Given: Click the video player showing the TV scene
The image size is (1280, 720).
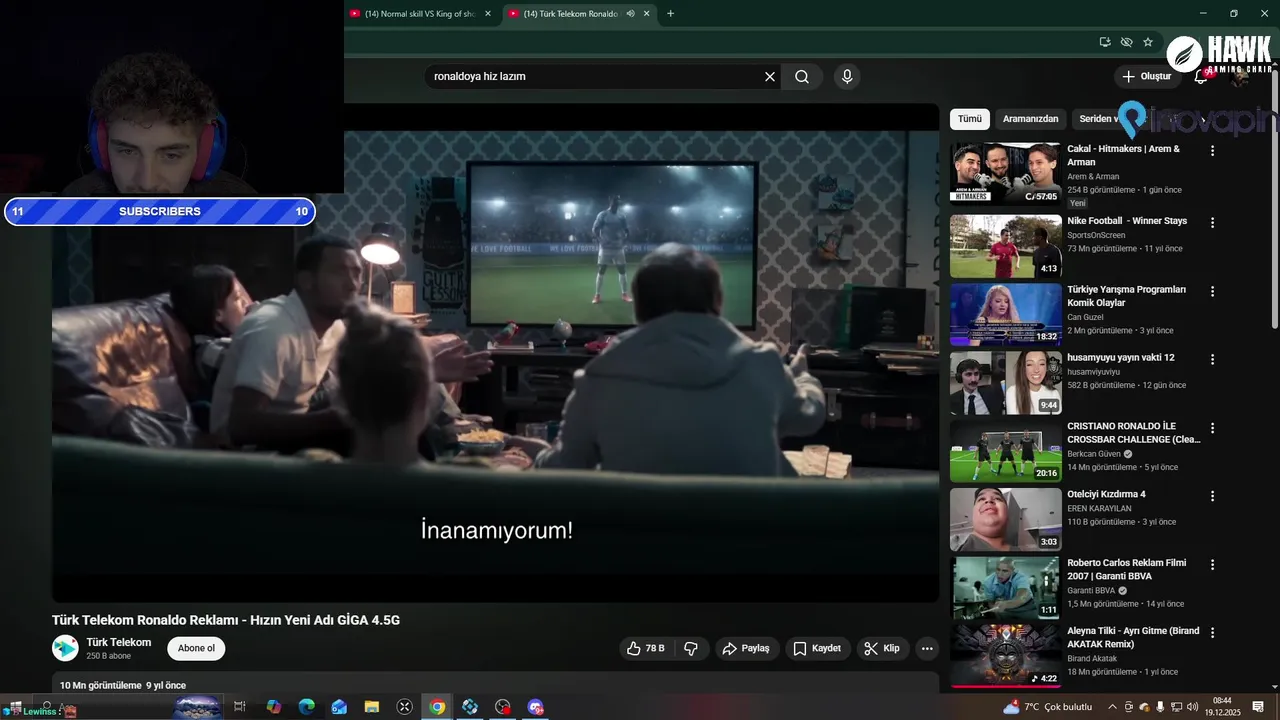Looking at the screenshot, I should tap(496, 353).
